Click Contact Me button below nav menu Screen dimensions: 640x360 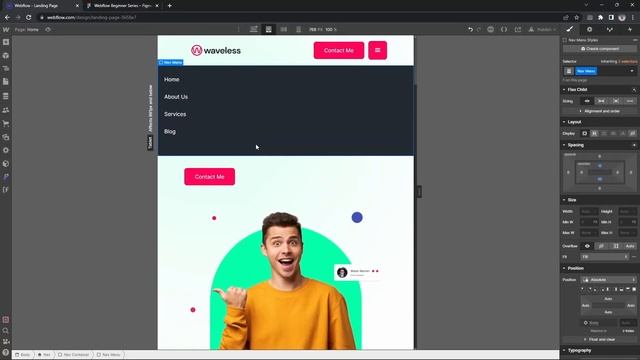(209, 177)
